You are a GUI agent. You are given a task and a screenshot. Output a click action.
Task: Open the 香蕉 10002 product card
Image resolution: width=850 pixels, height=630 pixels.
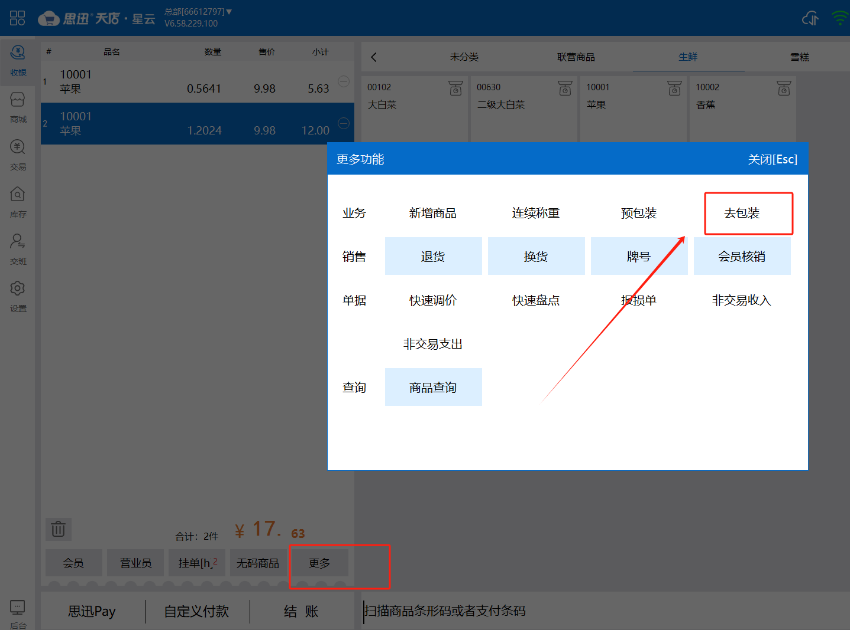743,109
